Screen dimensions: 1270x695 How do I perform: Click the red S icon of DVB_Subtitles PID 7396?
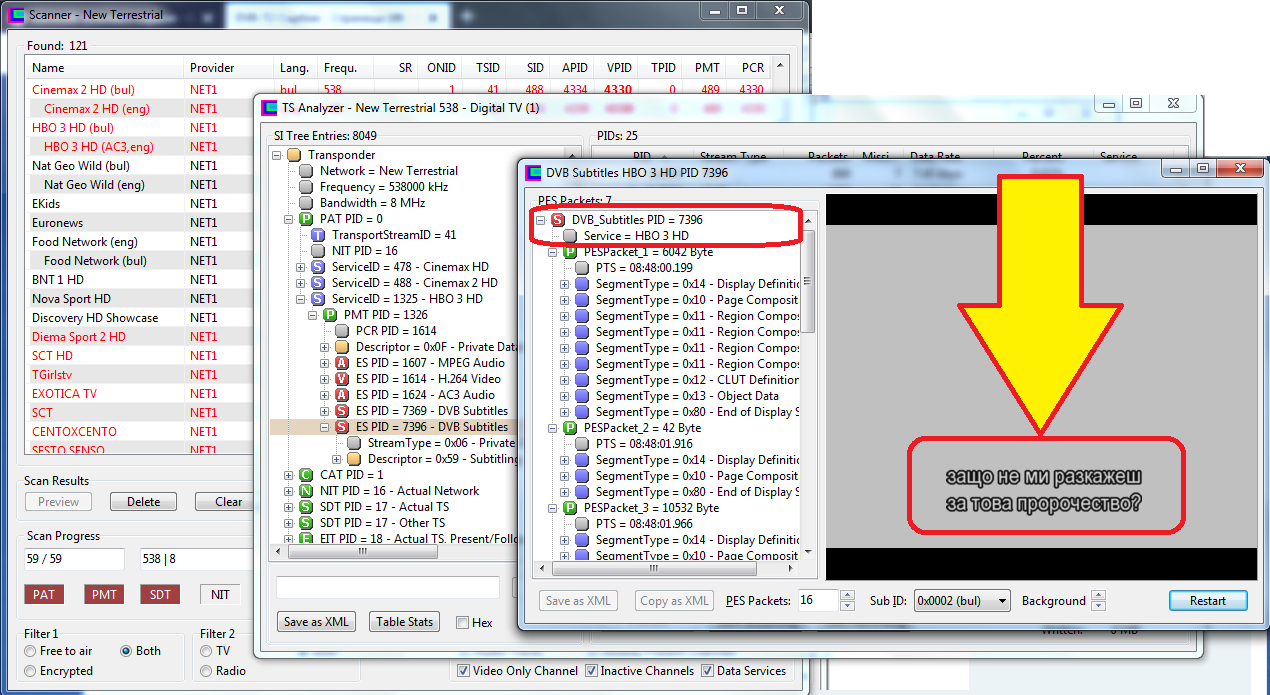click(x=558, y=219)
